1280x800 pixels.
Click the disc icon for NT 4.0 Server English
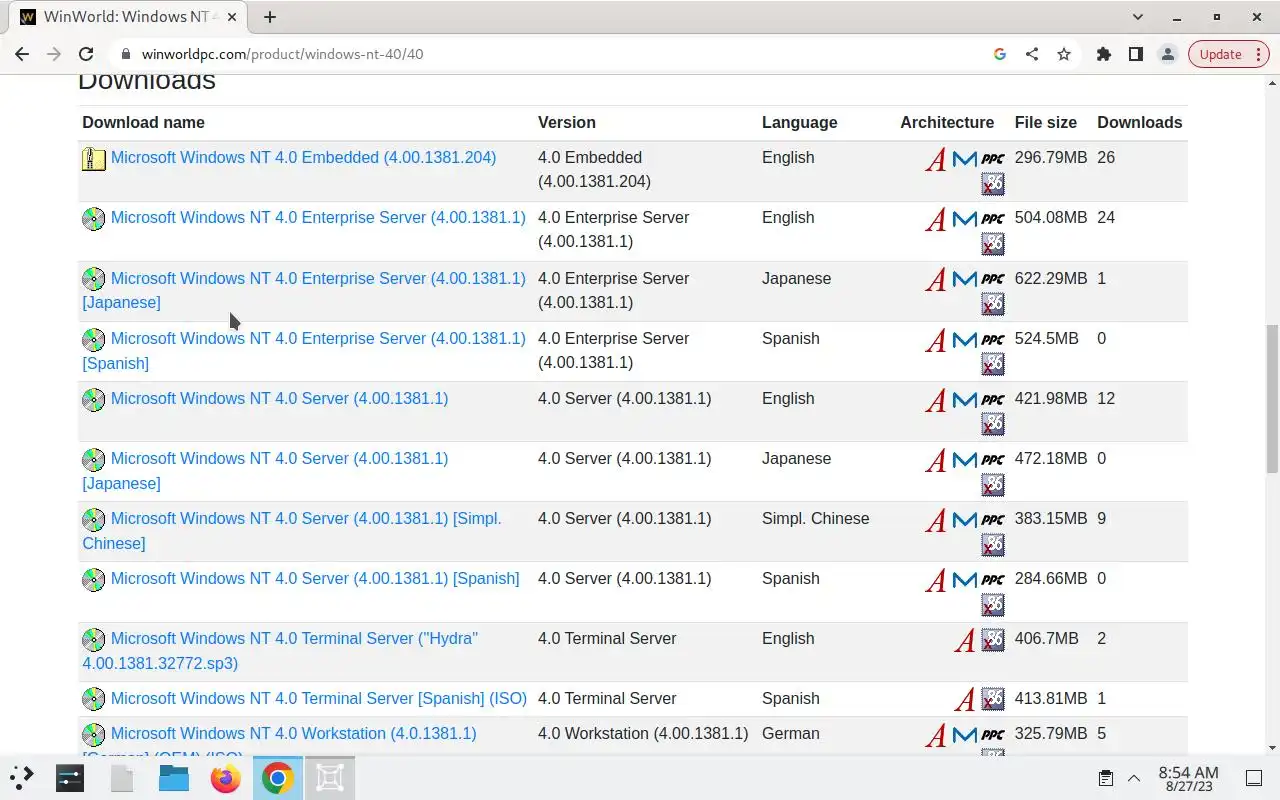pyautogui.click(x=93, y=399)
